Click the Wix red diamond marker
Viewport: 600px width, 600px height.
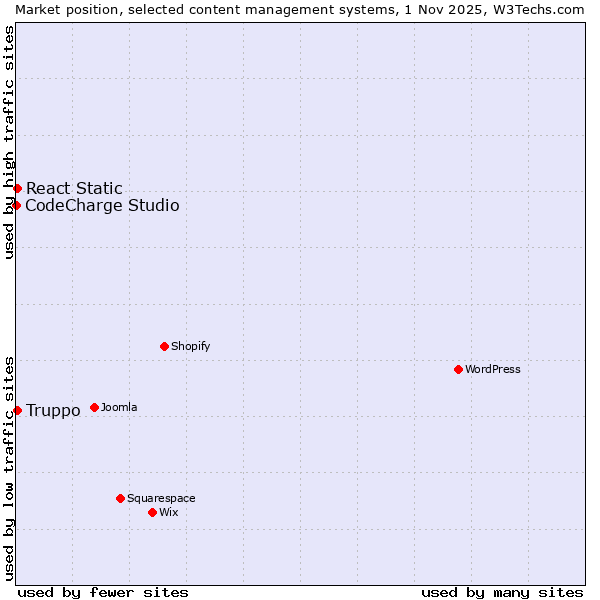(x=152, y=512)
